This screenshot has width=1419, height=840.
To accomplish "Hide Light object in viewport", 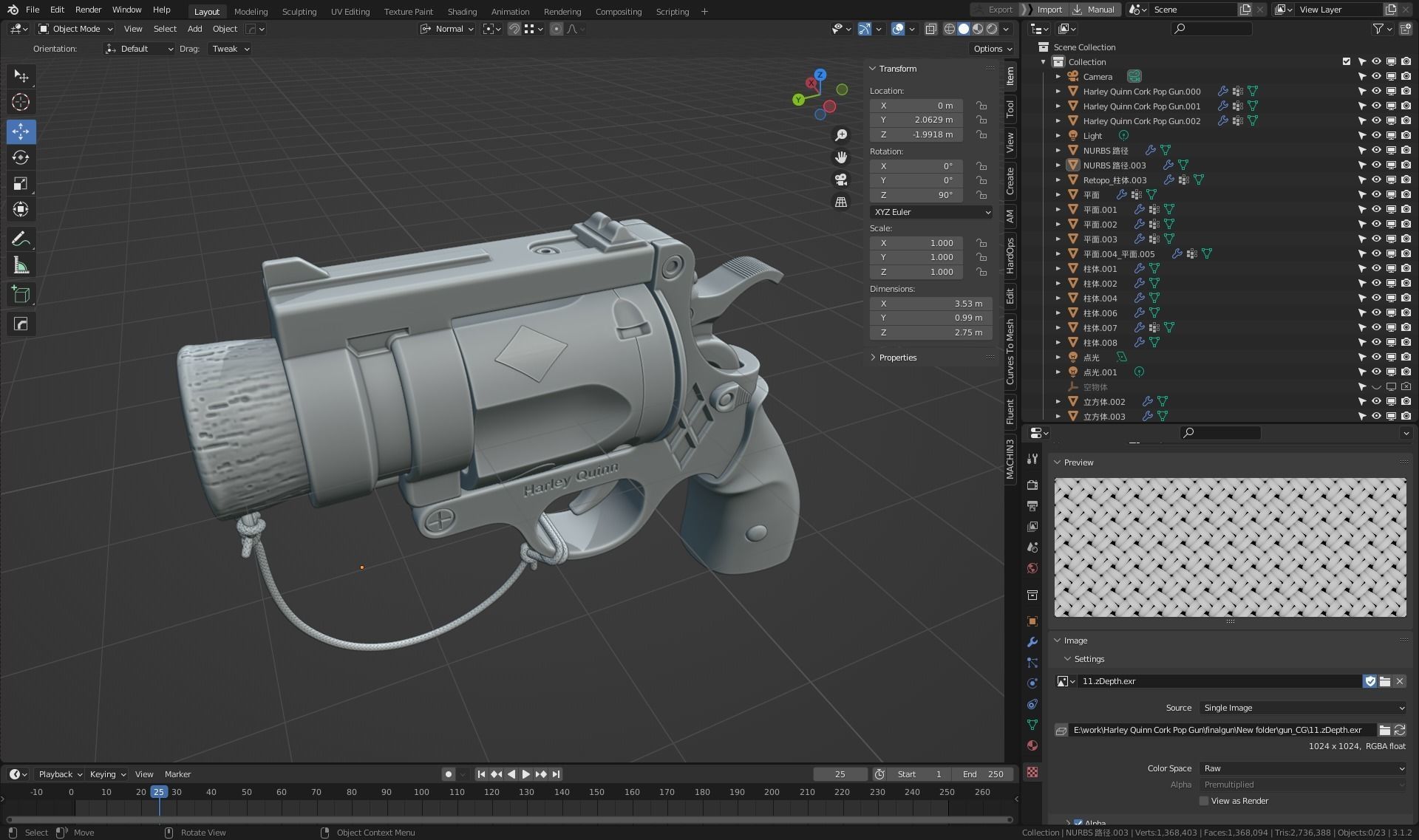I will [x=1376, y=135].
